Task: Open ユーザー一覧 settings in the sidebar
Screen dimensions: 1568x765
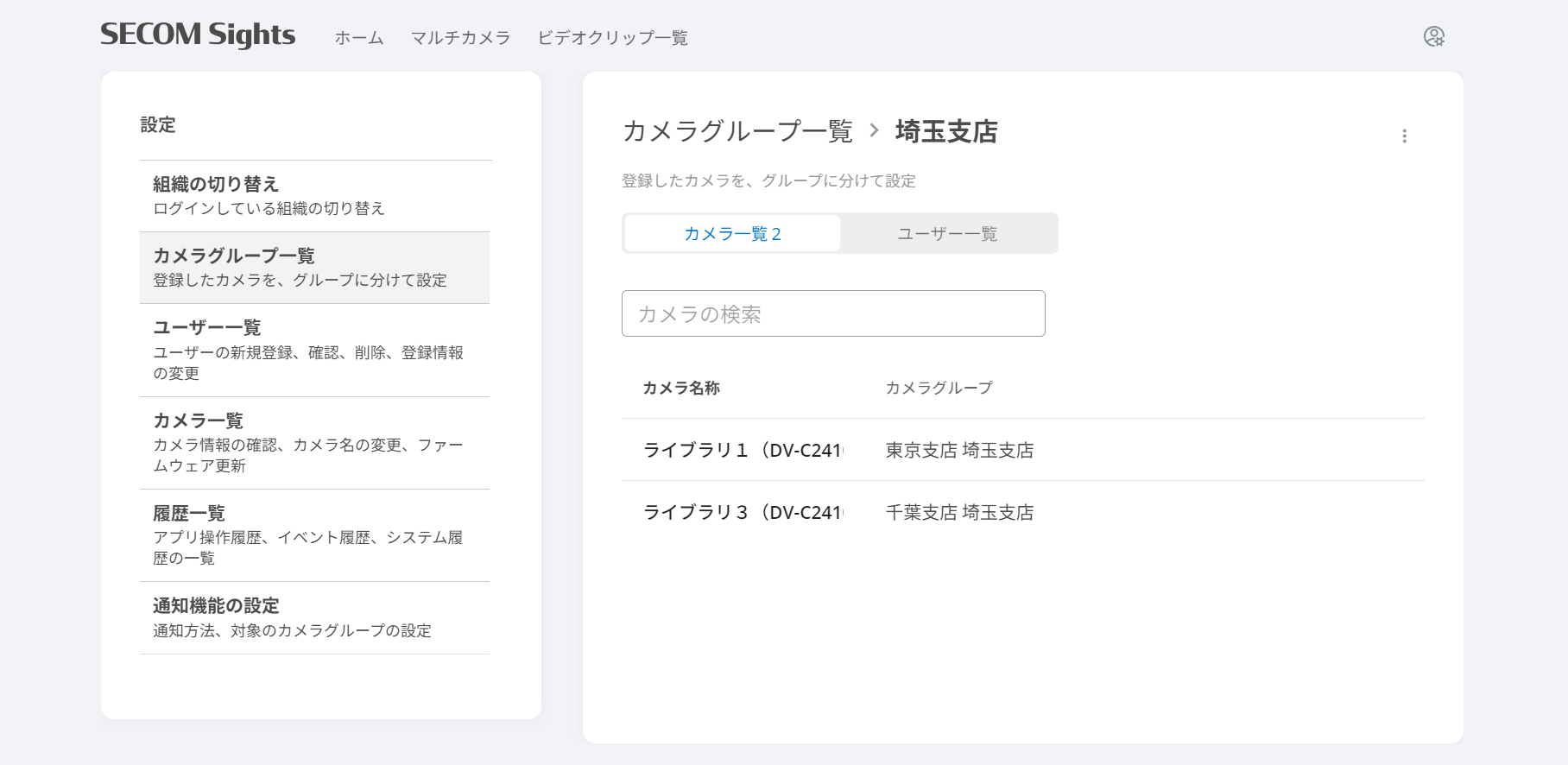Action: click(314, 350)
